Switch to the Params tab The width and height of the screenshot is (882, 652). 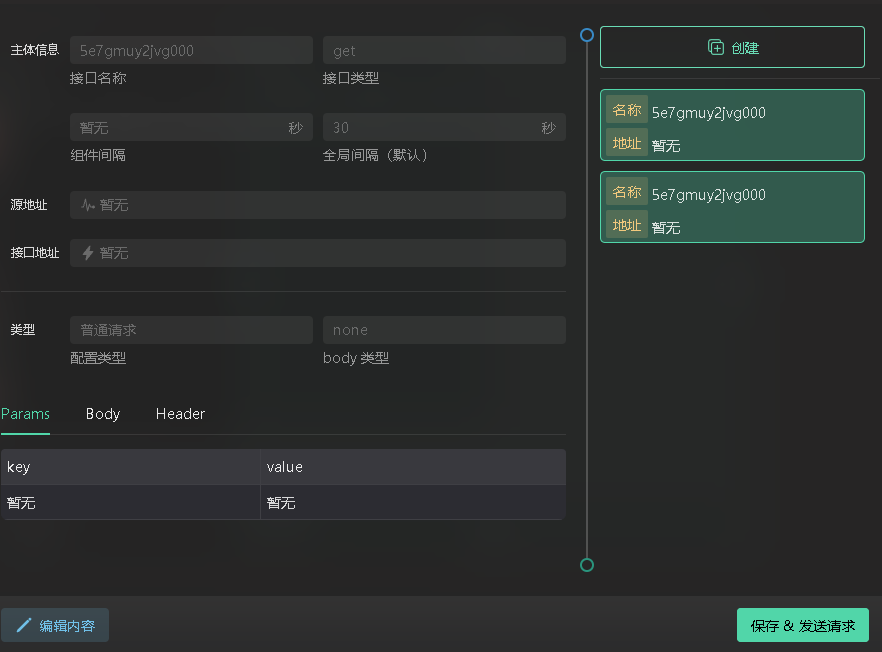click(25, 414)
